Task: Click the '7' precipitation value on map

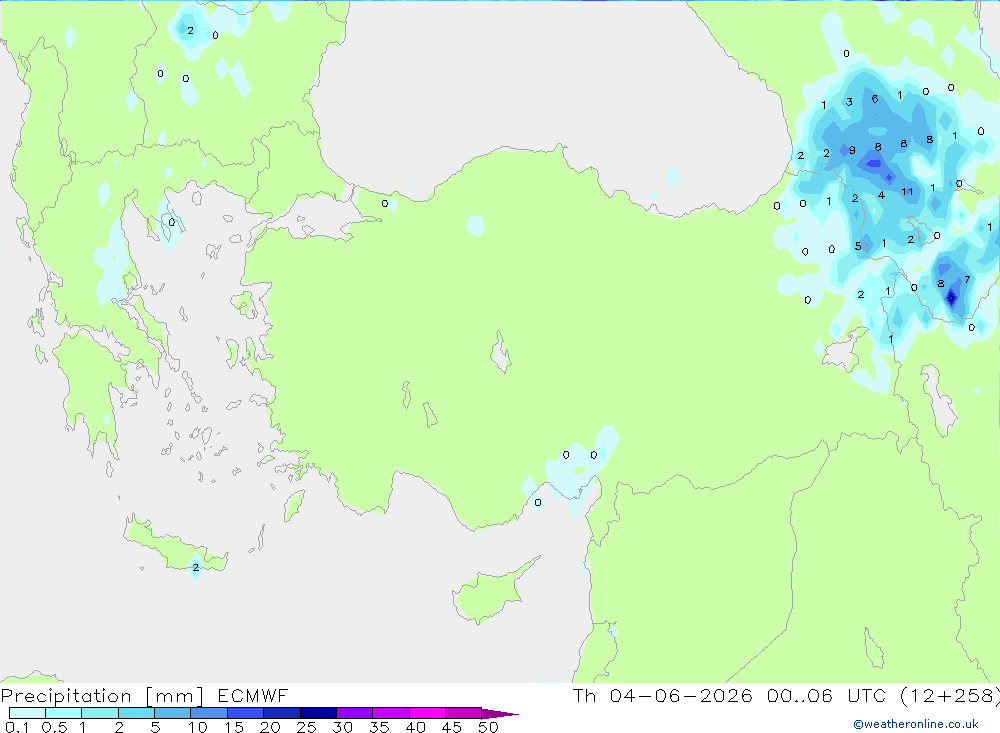Action: (x=967, y=279)
